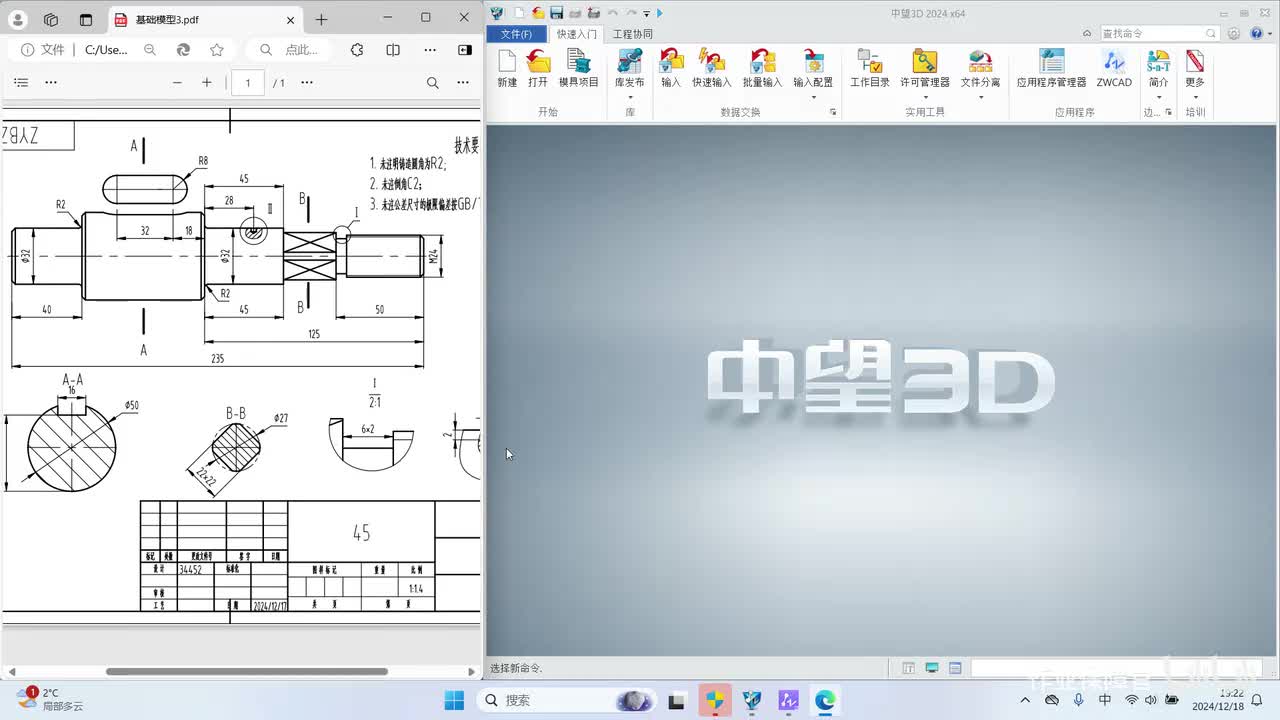
Task: Click taskbar 搜索 search box
Action: (566, 700)
